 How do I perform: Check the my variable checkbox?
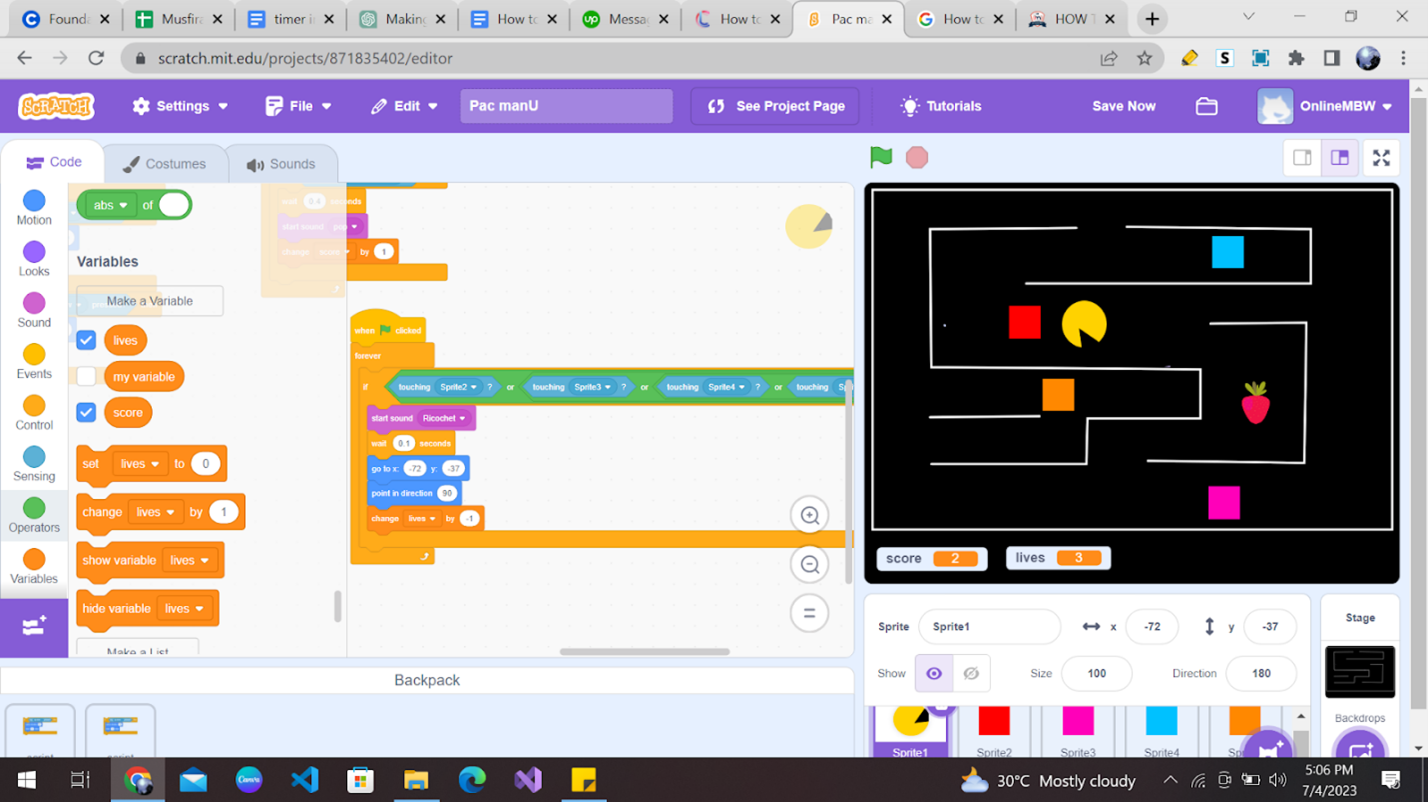point(86,377)
